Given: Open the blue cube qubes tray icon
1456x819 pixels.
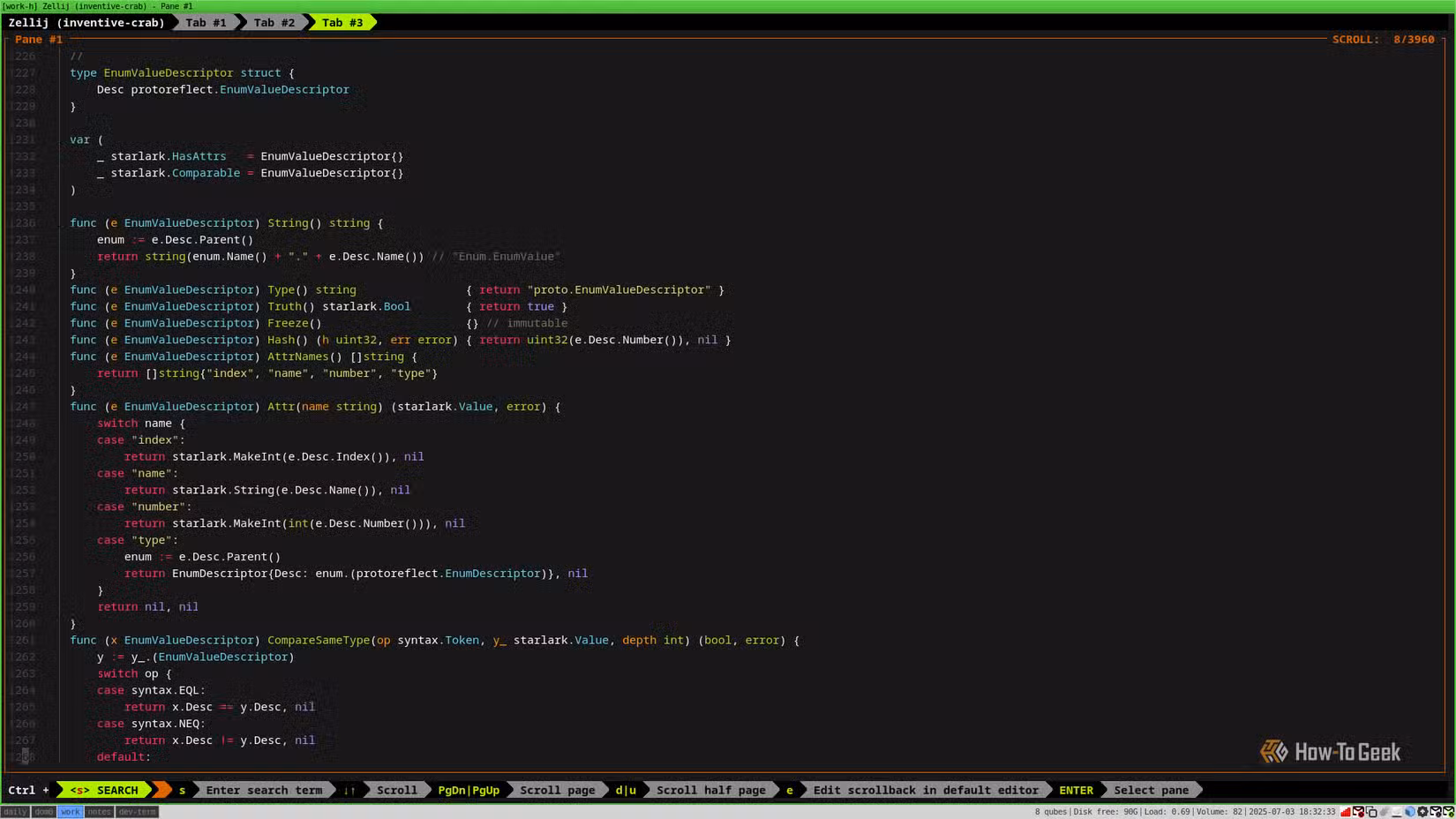Looking at the screenshot, I should 1409,812.
